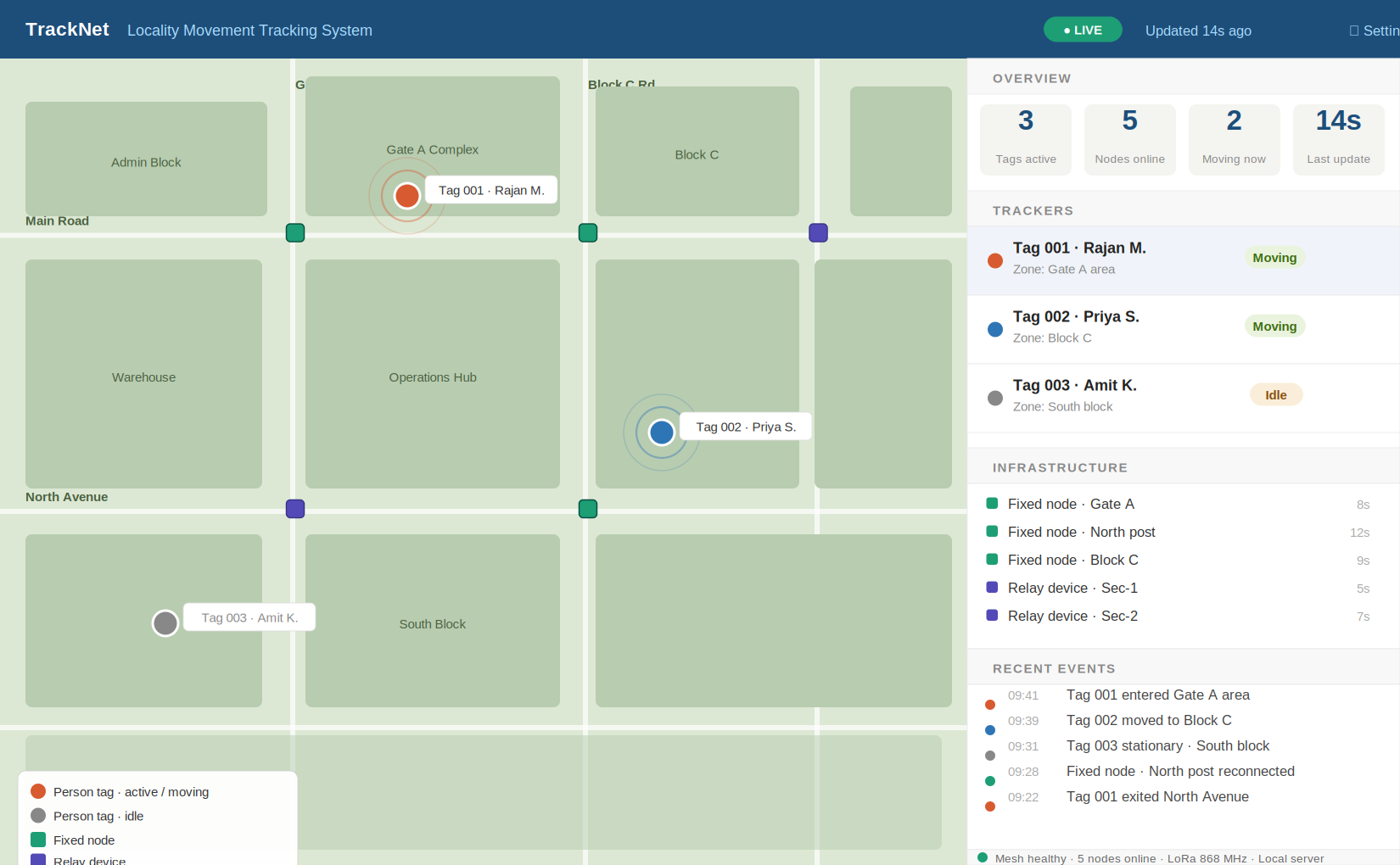
Task: Click the Operations Hub building on map
Action: pos(433,374)
